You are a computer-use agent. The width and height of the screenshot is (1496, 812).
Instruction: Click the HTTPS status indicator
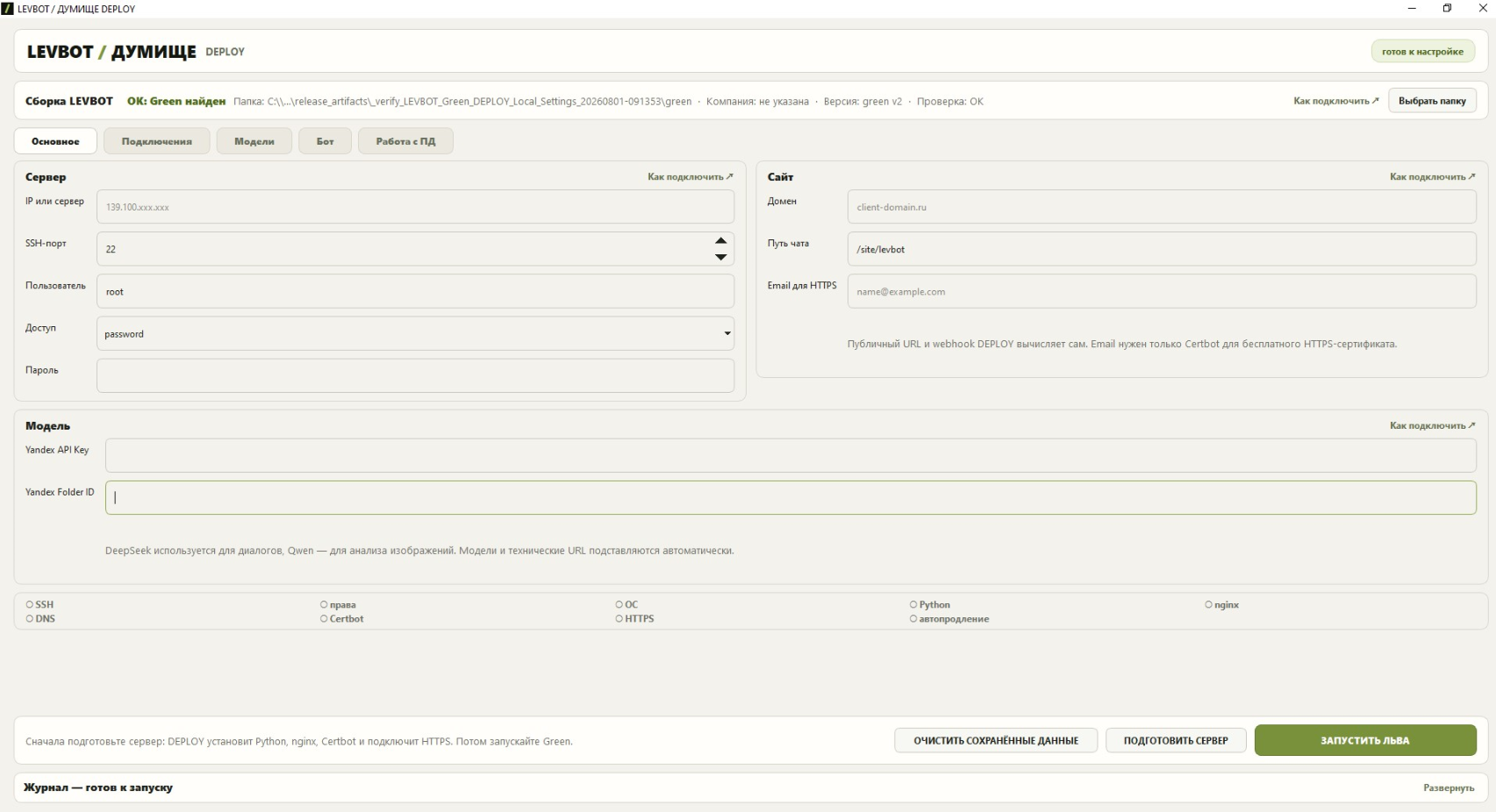point(634,619)
